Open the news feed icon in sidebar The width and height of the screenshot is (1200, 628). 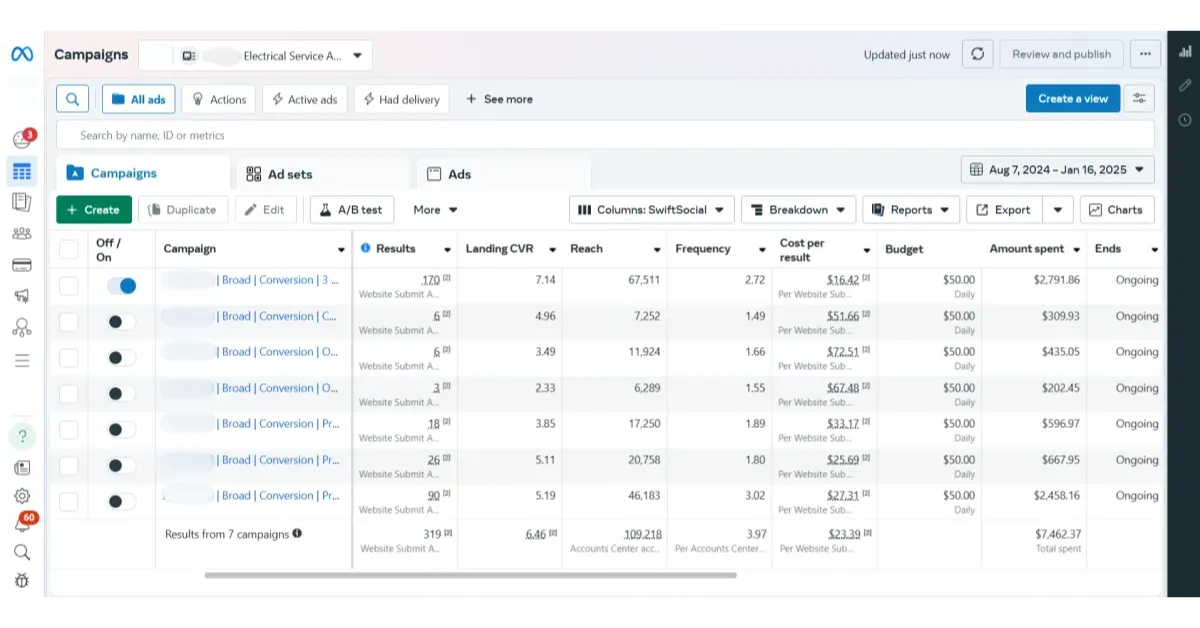pos(22,467)
